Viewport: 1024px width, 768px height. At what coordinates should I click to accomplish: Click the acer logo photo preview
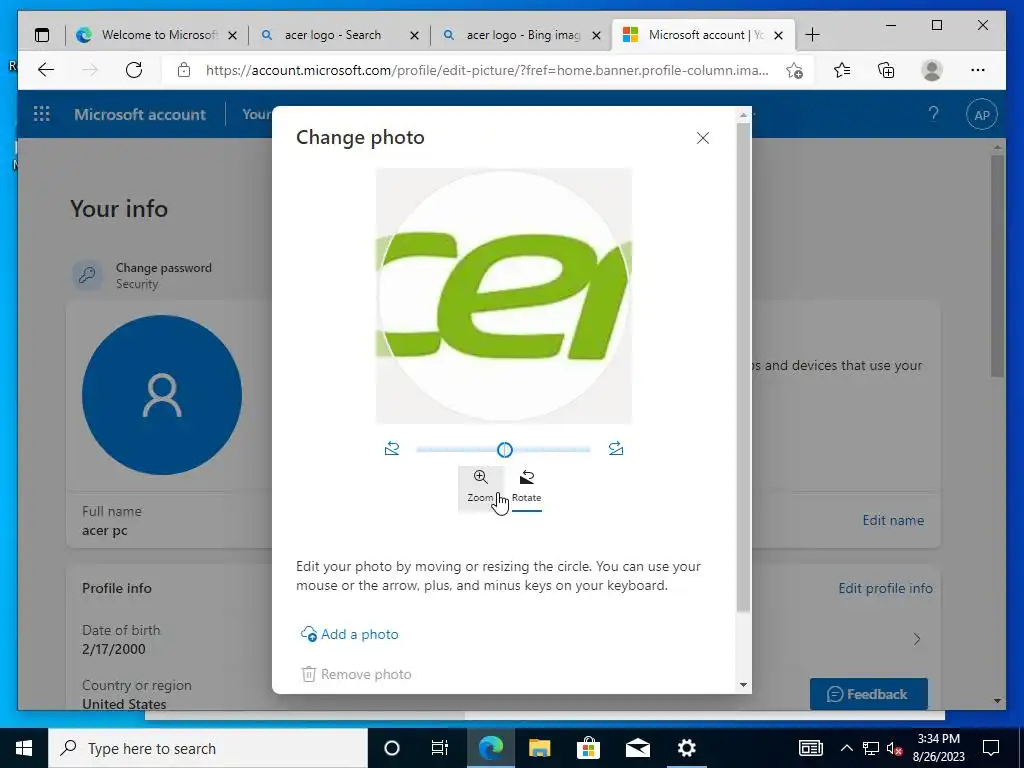pos(504,296)
